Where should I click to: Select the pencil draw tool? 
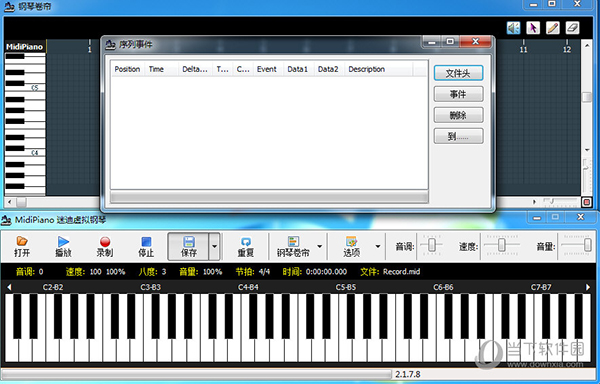tap(553, 28)
